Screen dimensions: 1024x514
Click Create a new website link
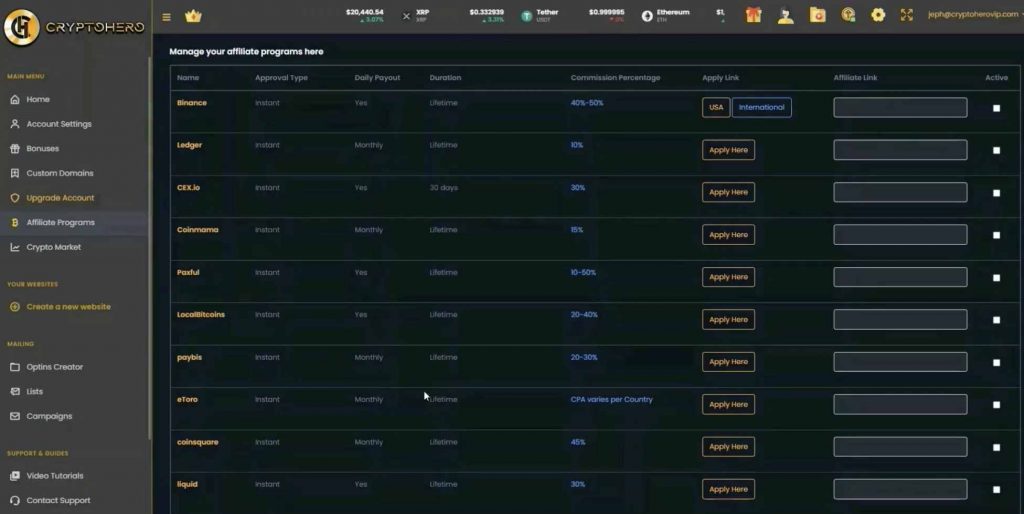pos(69,307)
